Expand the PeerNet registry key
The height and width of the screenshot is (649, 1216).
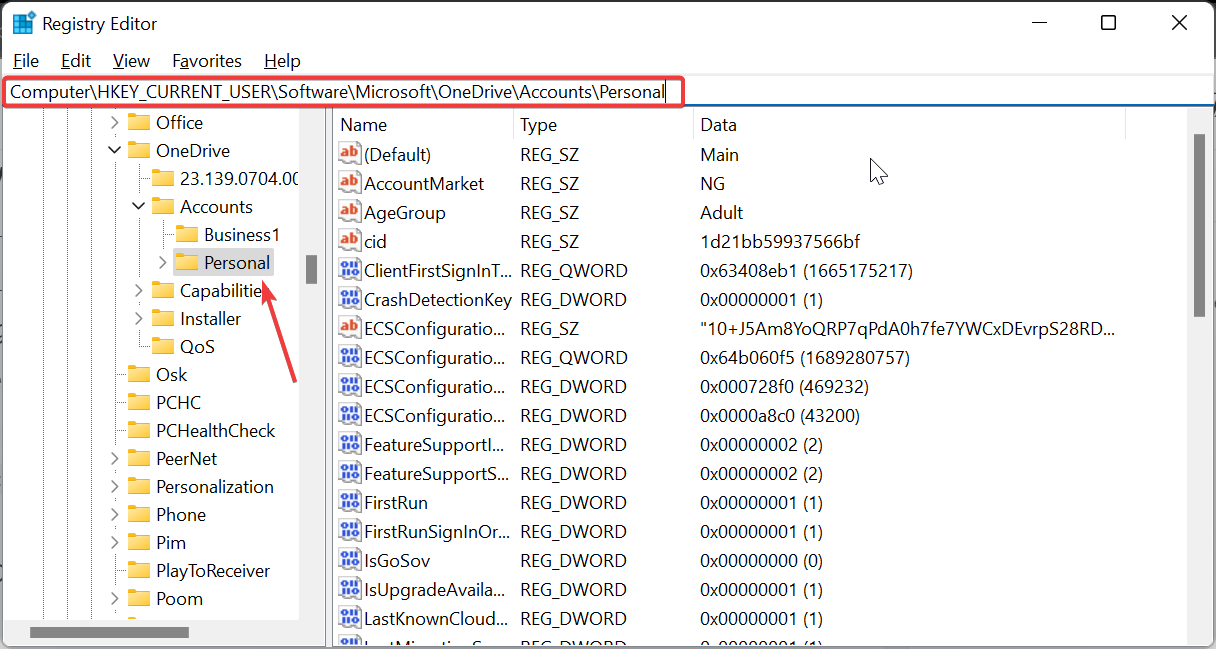(115, 459)
